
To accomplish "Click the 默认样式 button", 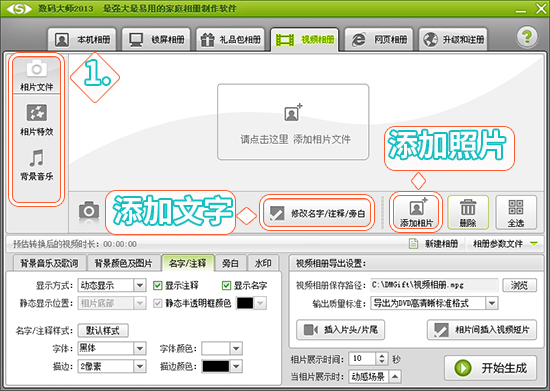I will click(103, 330).
